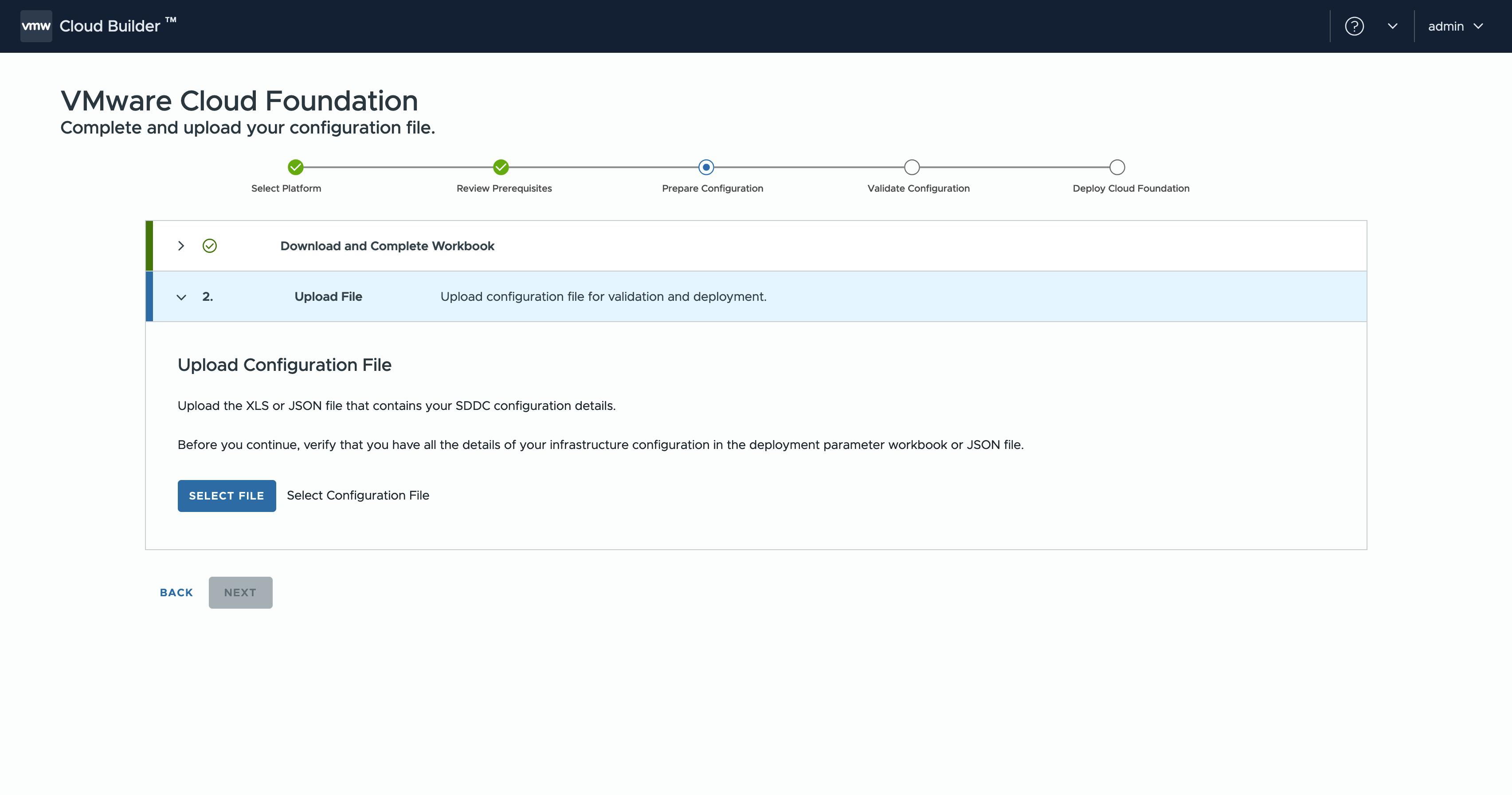The height and width of the screenshot is (795, 1512).
Task: Collapse the Upload File section chevron
Action: (x=181, y=297)
